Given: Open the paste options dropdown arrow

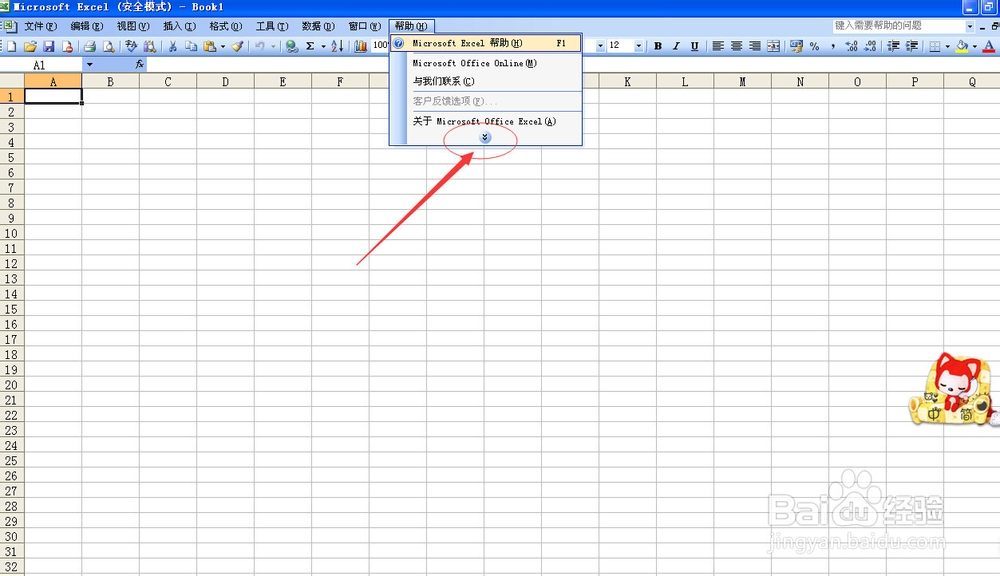Looking at the screenshot, I should pos(223,46).
